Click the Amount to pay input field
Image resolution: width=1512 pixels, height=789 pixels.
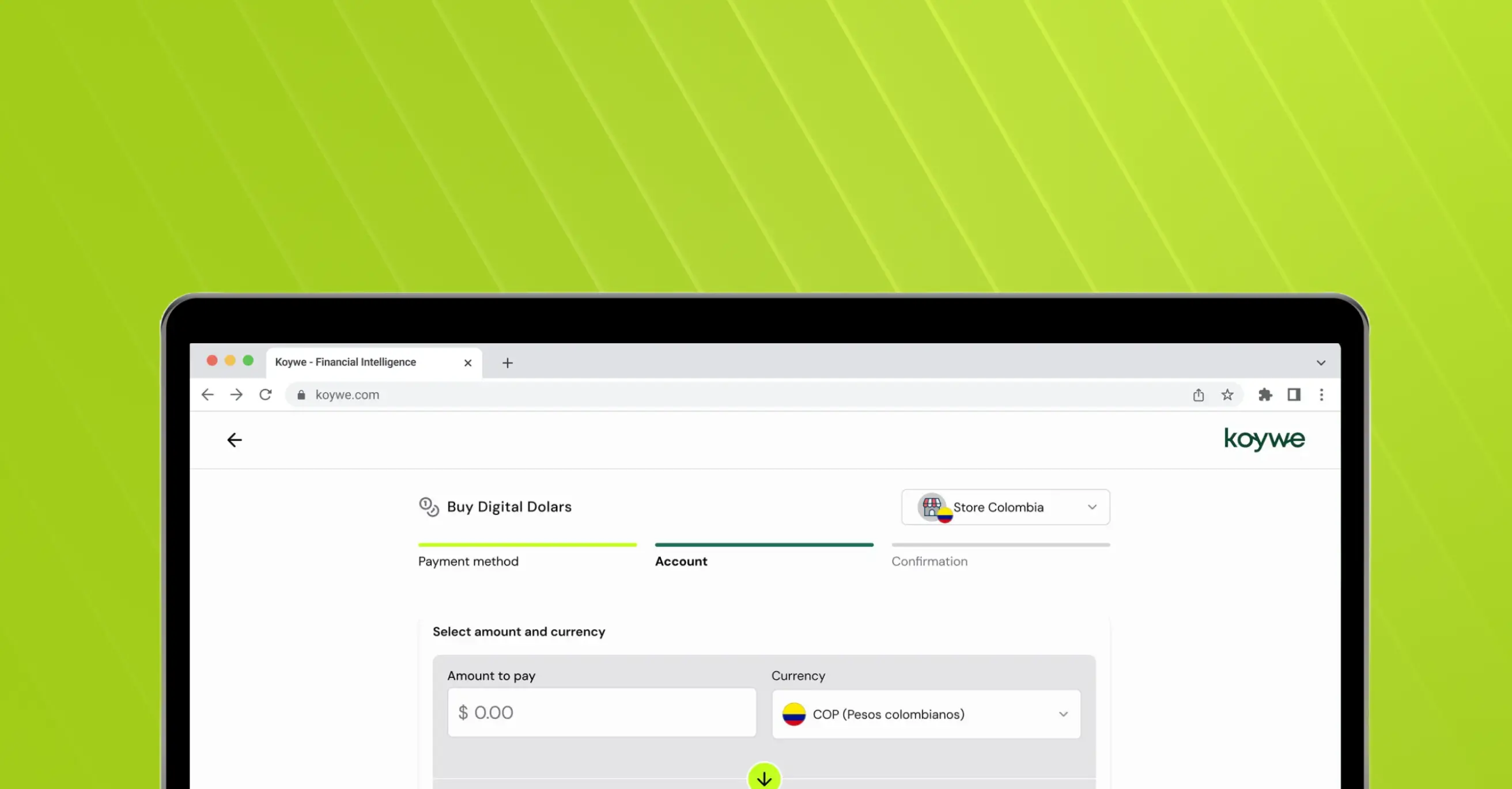point(601,712)
